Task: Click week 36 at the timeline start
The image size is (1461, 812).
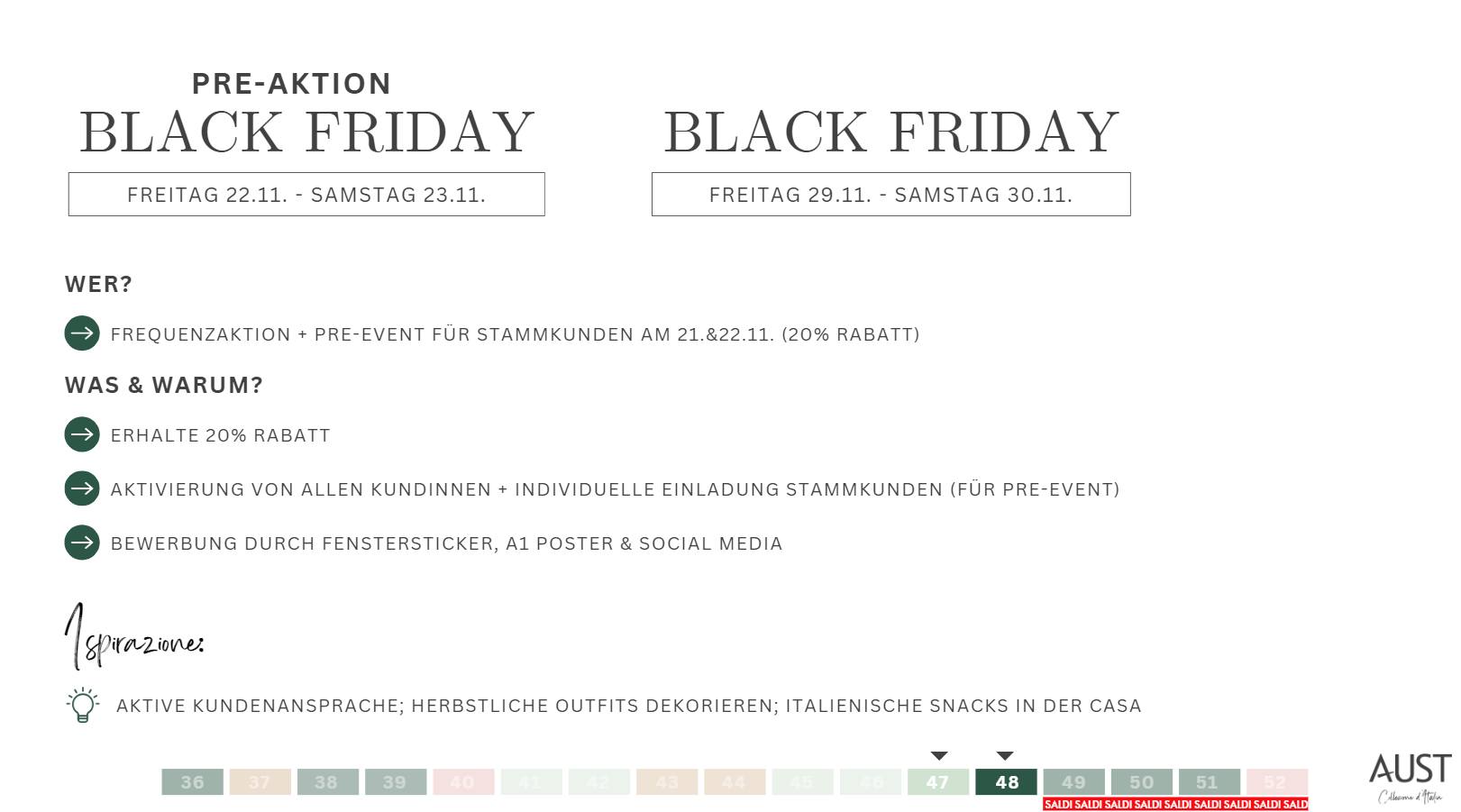Action: click(x=192, y=782)
